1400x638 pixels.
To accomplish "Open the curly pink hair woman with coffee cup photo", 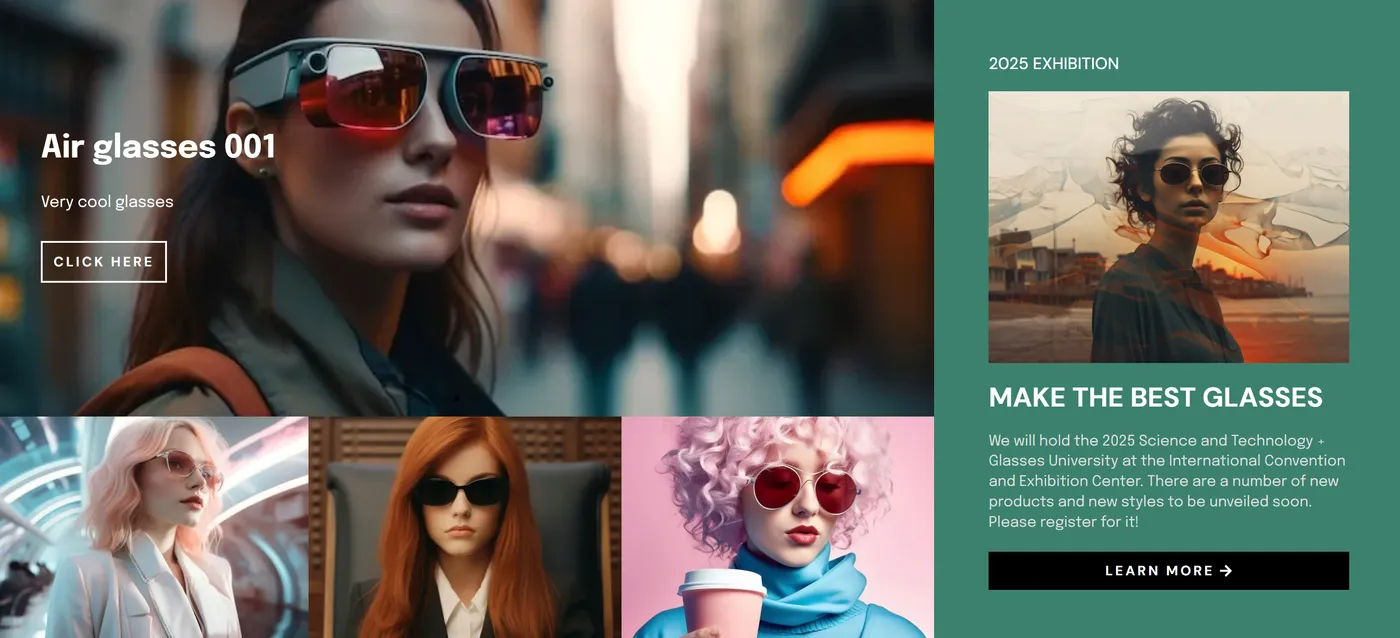I will (x=778, y=527).
